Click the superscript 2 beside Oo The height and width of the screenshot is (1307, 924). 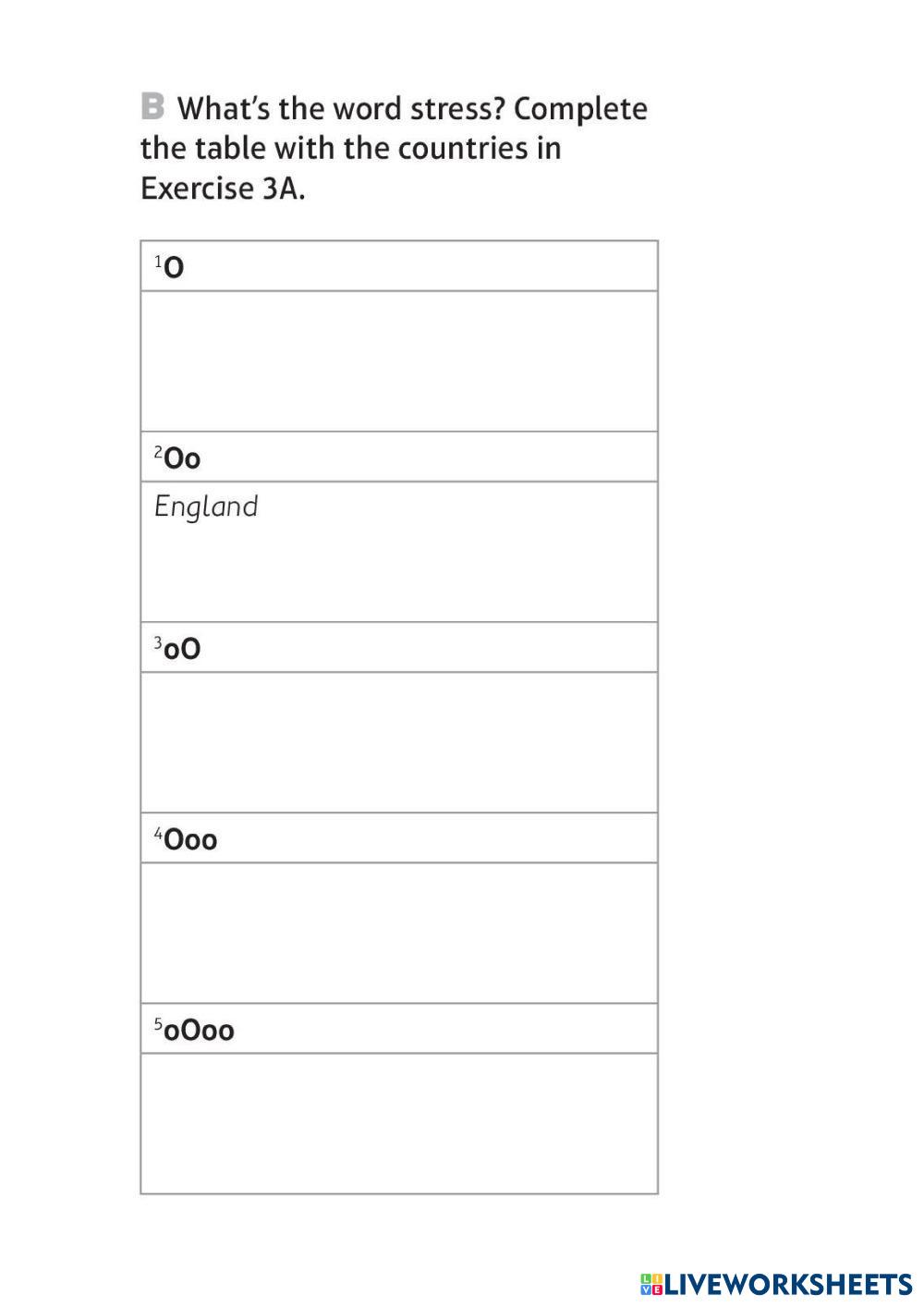(158, 453)
